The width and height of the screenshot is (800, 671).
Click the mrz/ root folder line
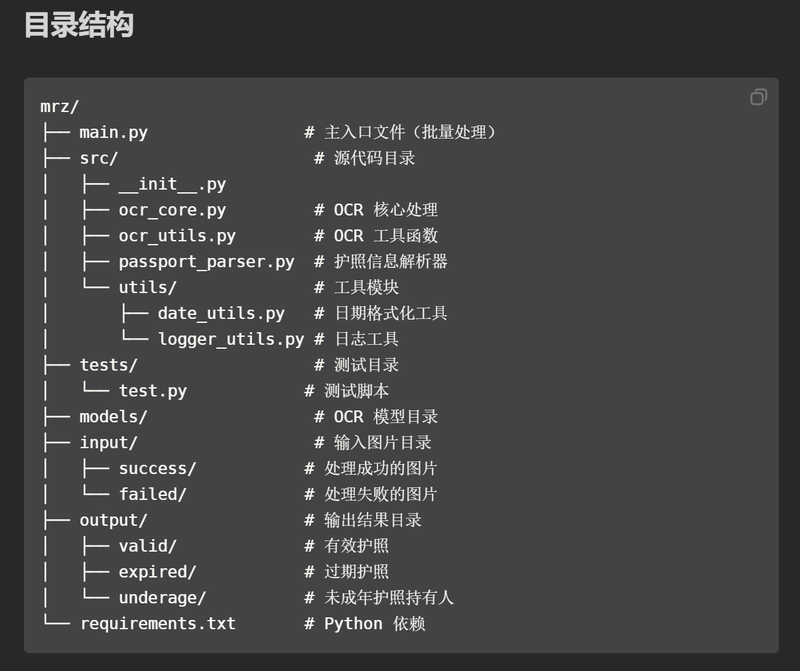point(59,106)
